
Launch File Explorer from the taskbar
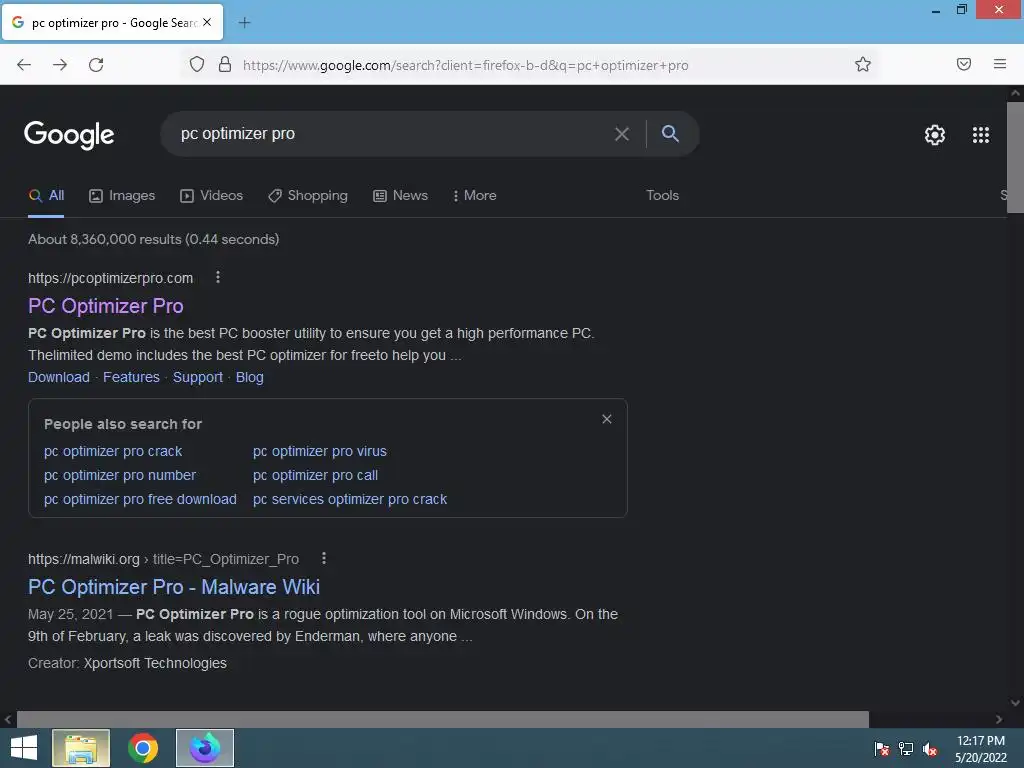point(81,748)
